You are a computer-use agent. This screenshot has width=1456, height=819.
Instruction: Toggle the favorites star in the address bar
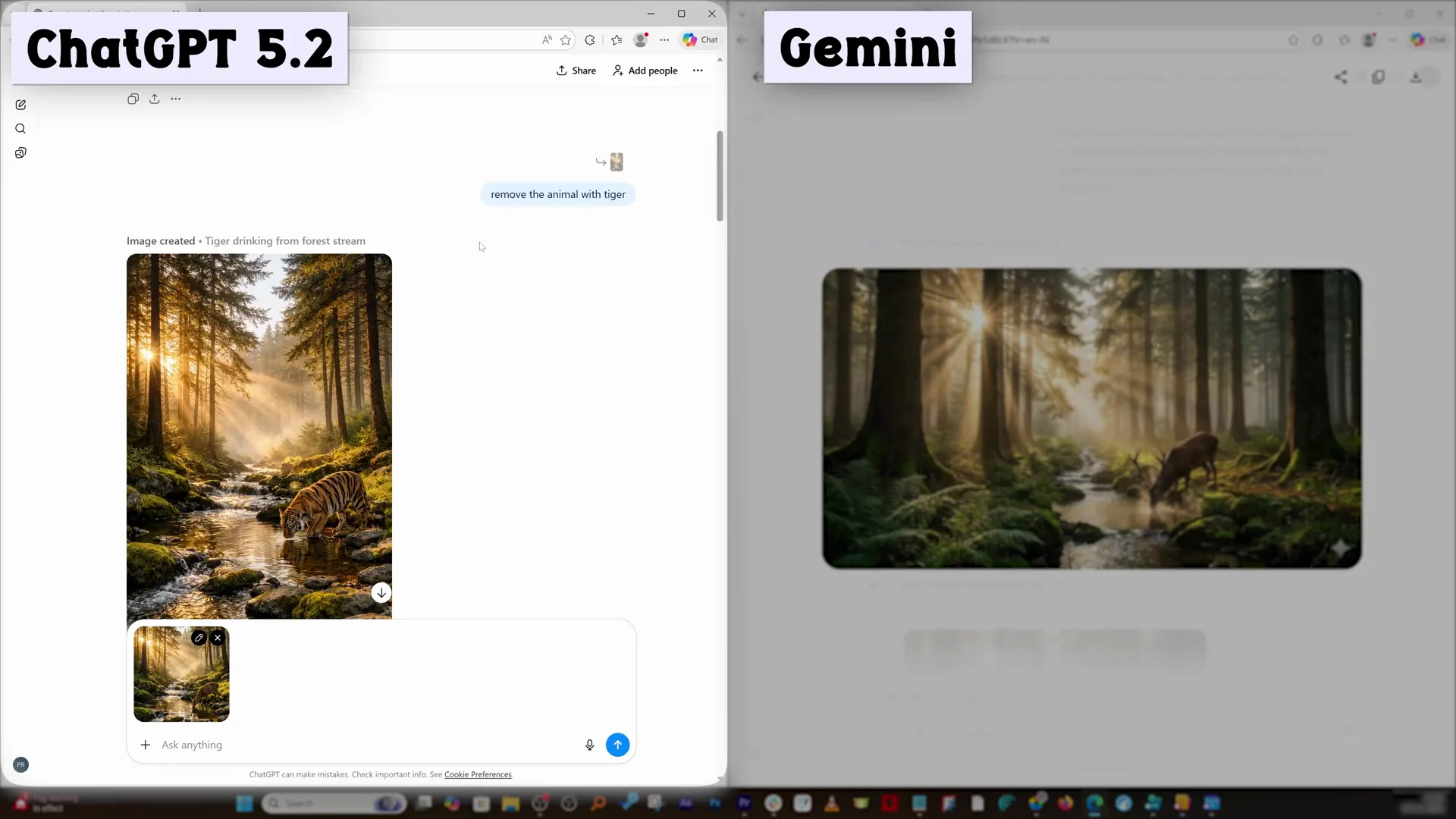pyautogui.click(x=566, y=40)
